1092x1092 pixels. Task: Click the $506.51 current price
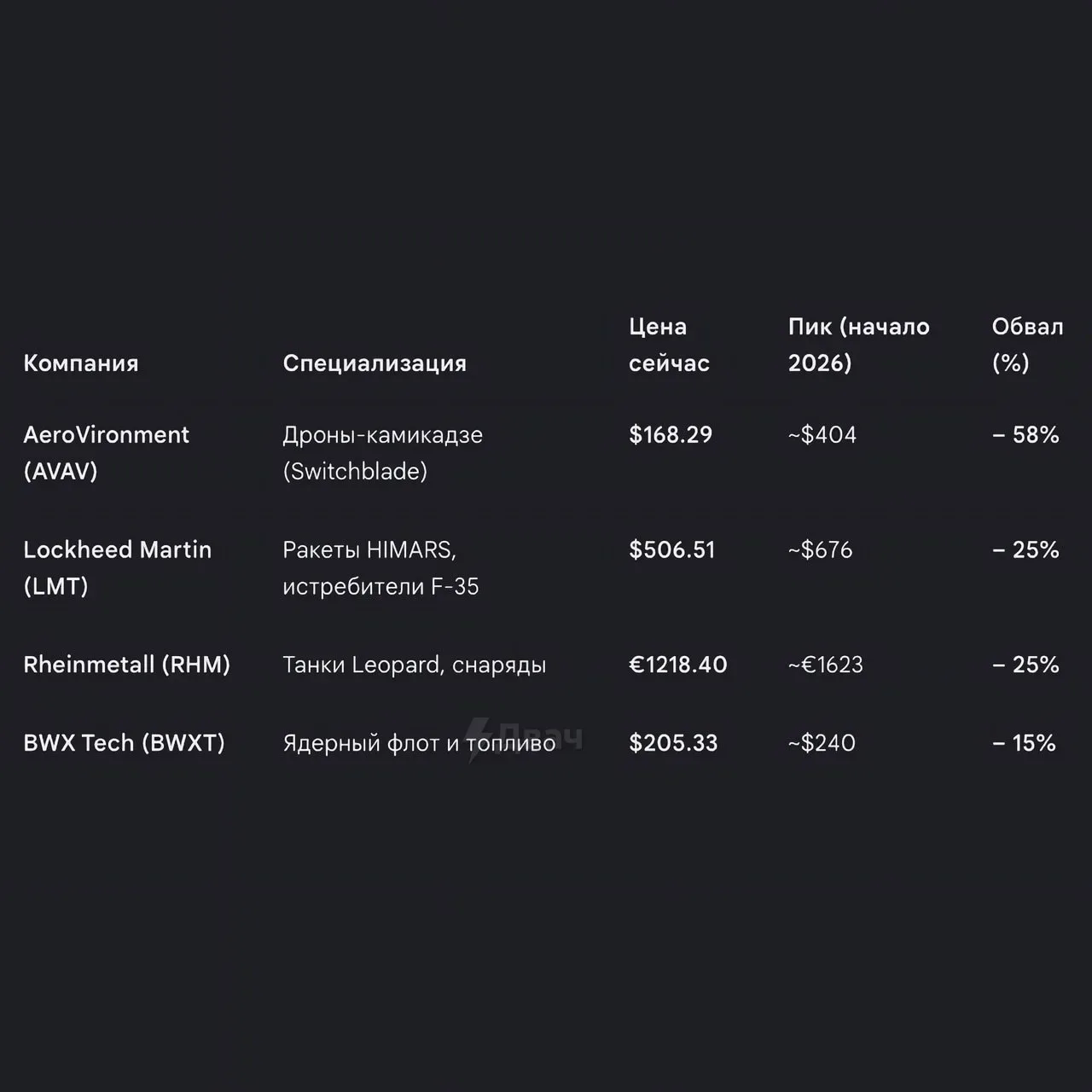[x=672, y=550]
